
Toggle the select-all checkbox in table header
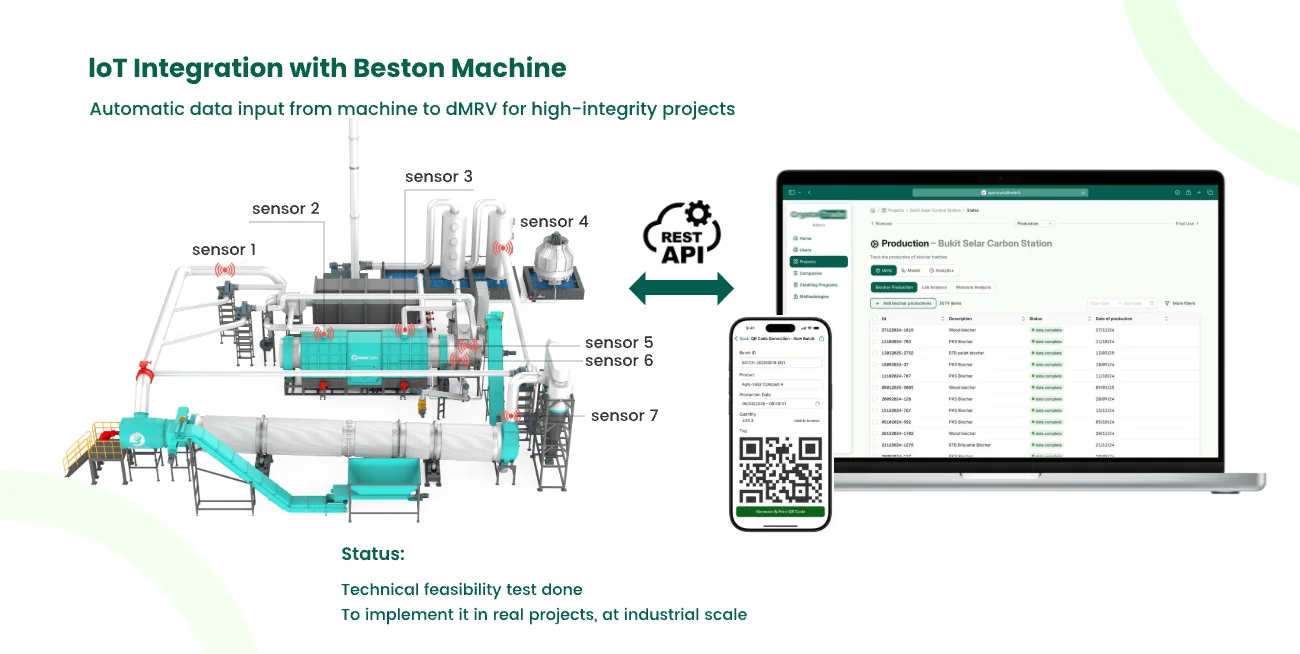tap(874, 318)
